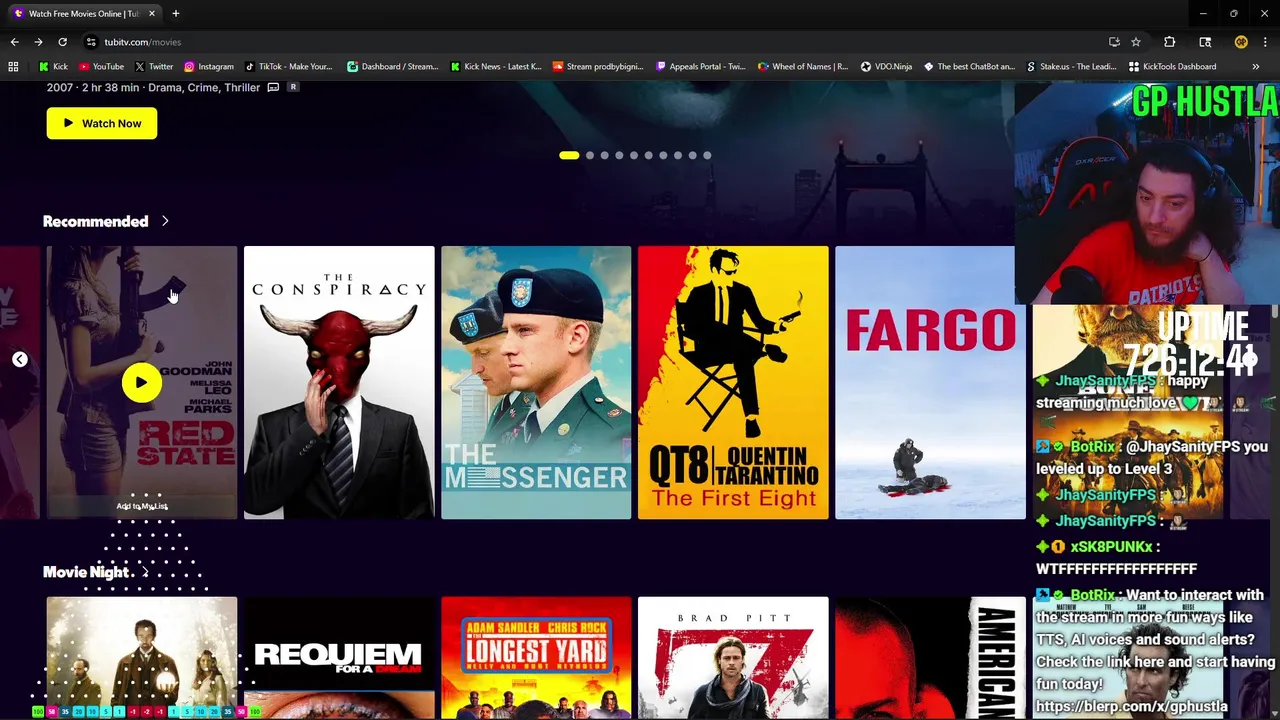Click the R rating badge
This screenshot has width=1280, height=720.
click(x=293, y=87)
